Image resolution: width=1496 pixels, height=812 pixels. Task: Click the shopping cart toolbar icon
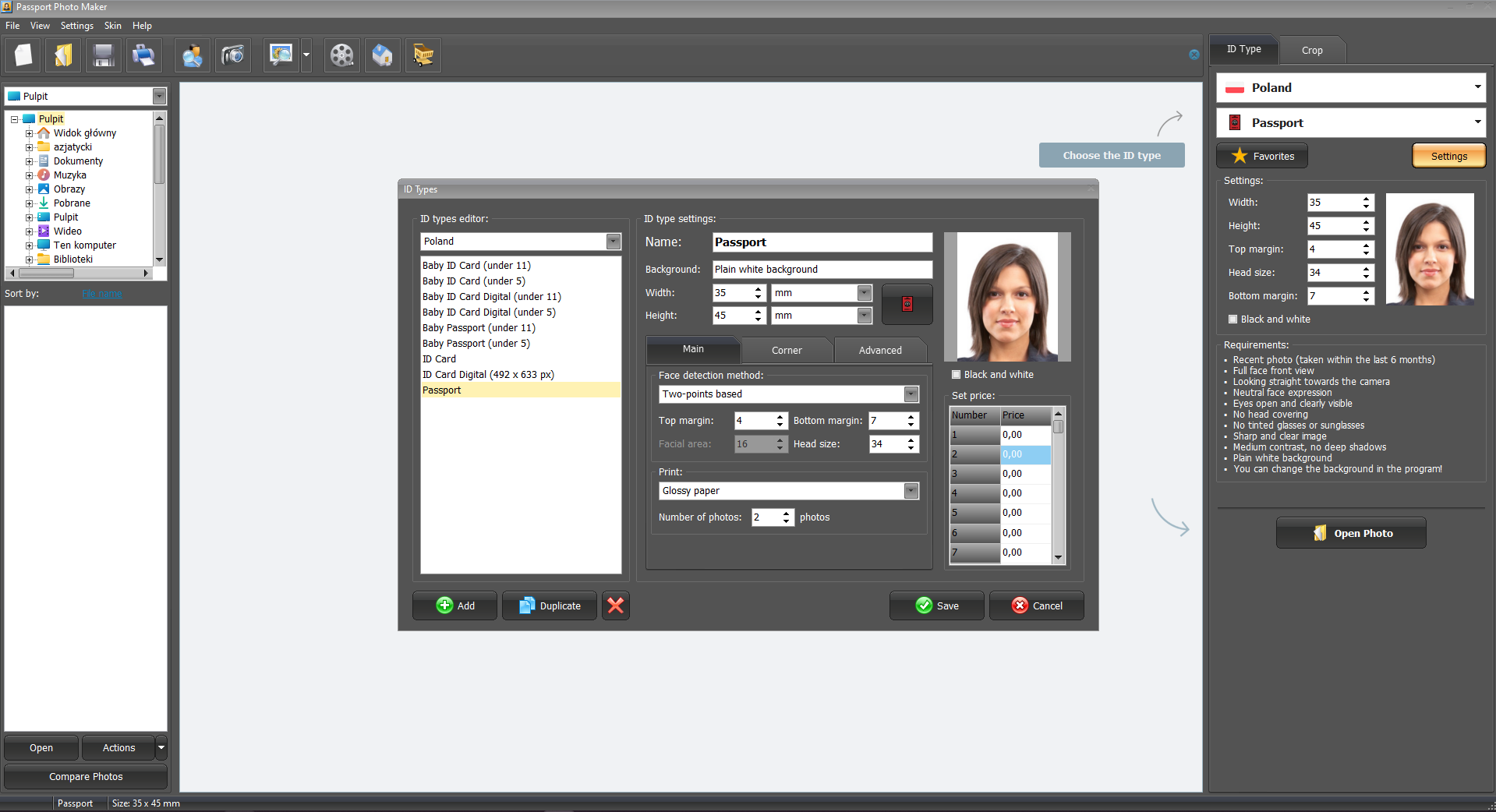(423, 55)
